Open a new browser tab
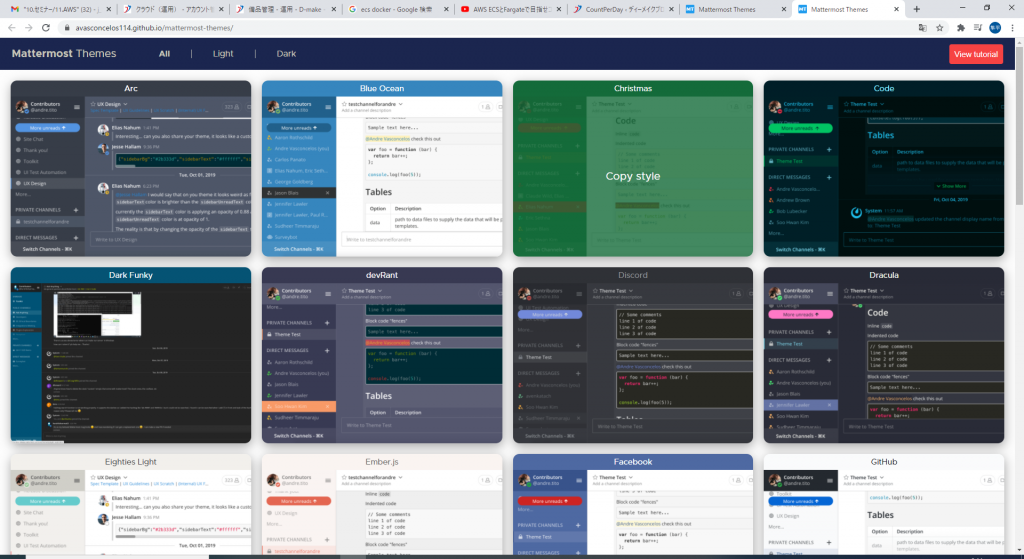 coord(916,9)
